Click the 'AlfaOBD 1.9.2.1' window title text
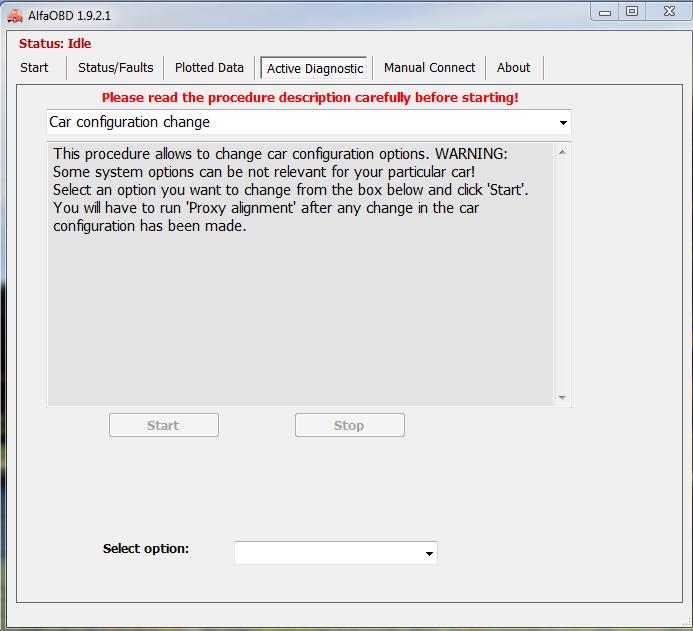Image resolution: width=693 pixels, height=631 pixels. (69, 16)
